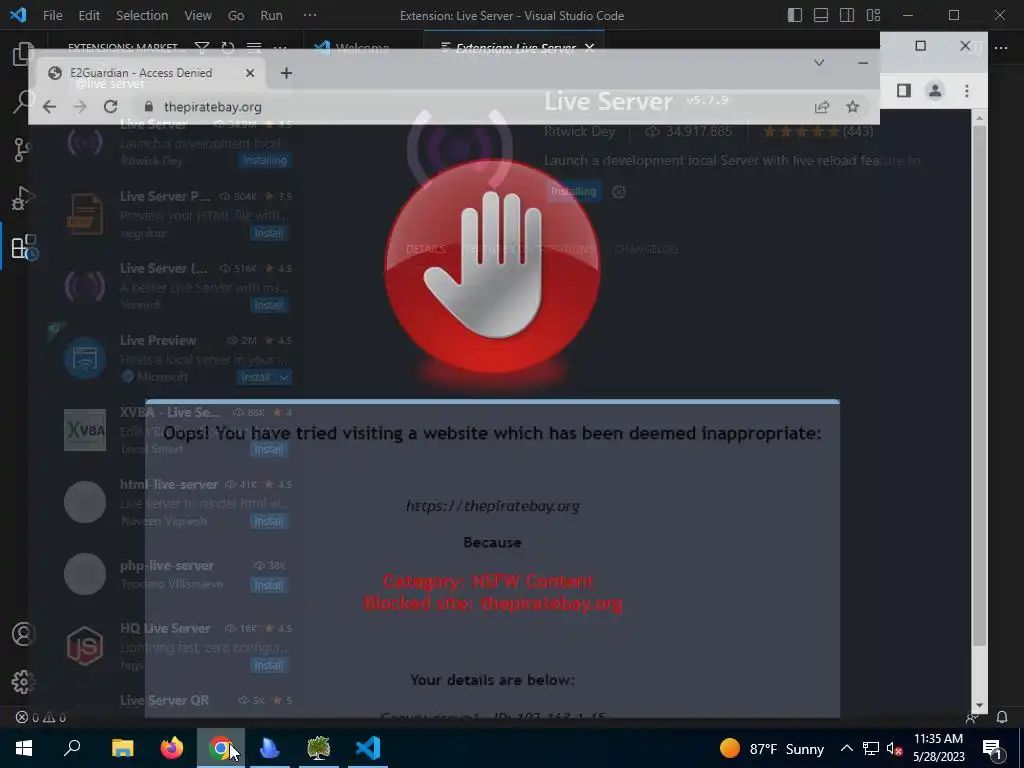1024x768 pixels.
Task: Install the html-live-server extension
Action: (x=268, y=521)
